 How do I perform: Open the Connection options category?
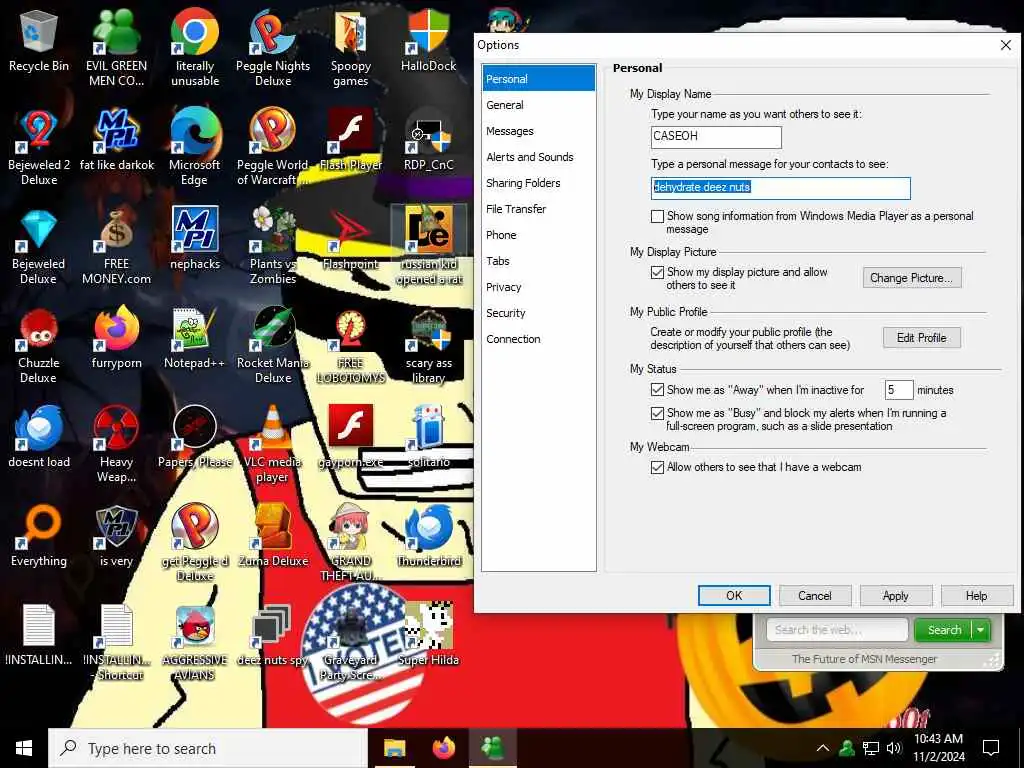[538, 339]
